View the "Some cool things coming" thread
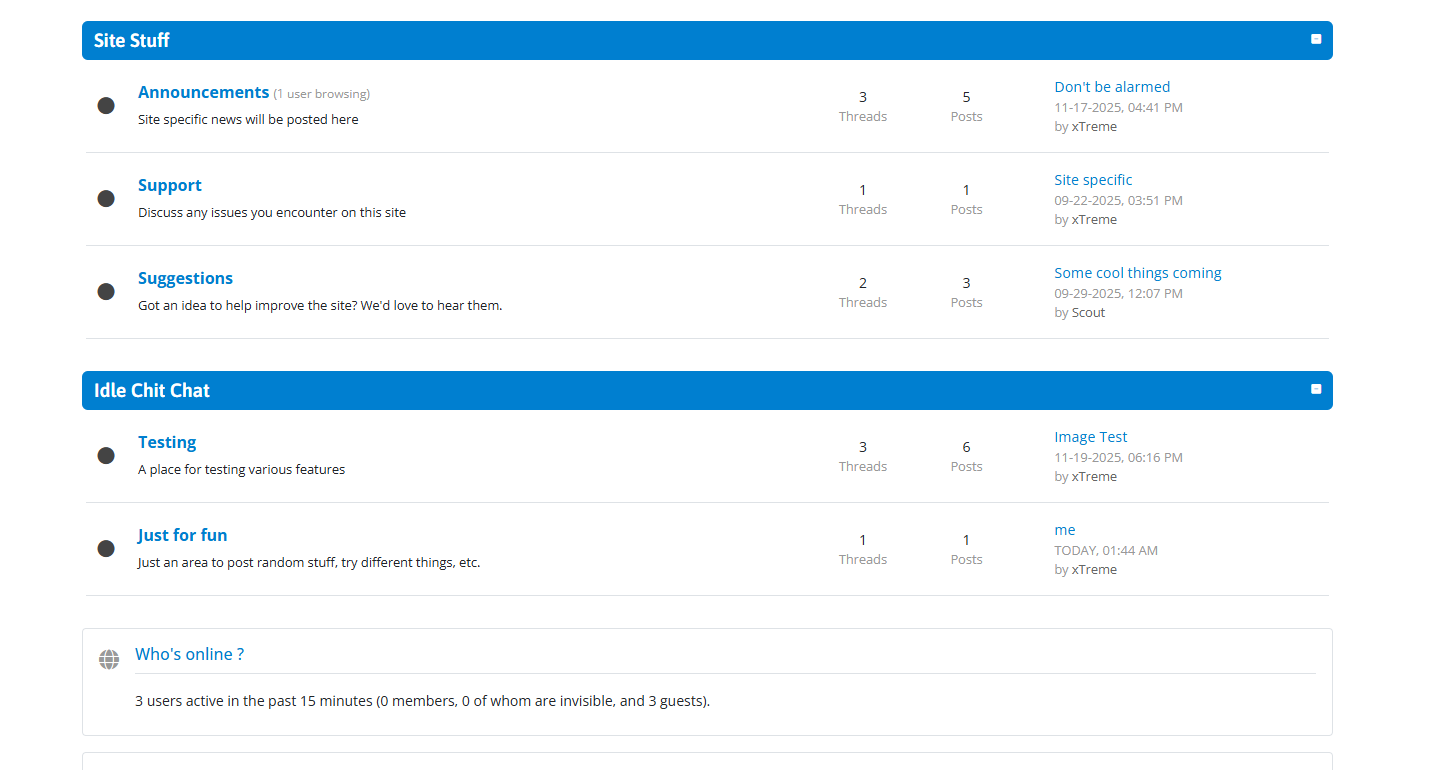 tap(1137, 273)
